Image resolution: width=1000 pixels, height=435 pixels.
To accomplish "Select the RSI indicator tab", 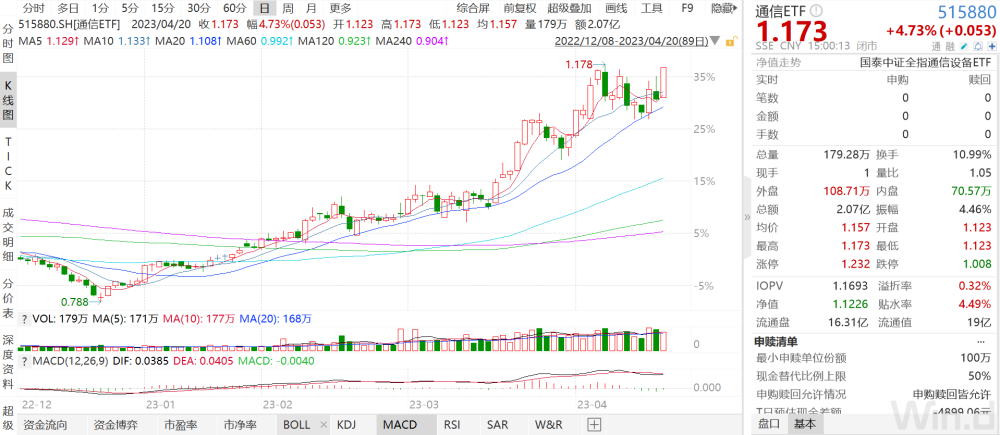I will 452,425.
